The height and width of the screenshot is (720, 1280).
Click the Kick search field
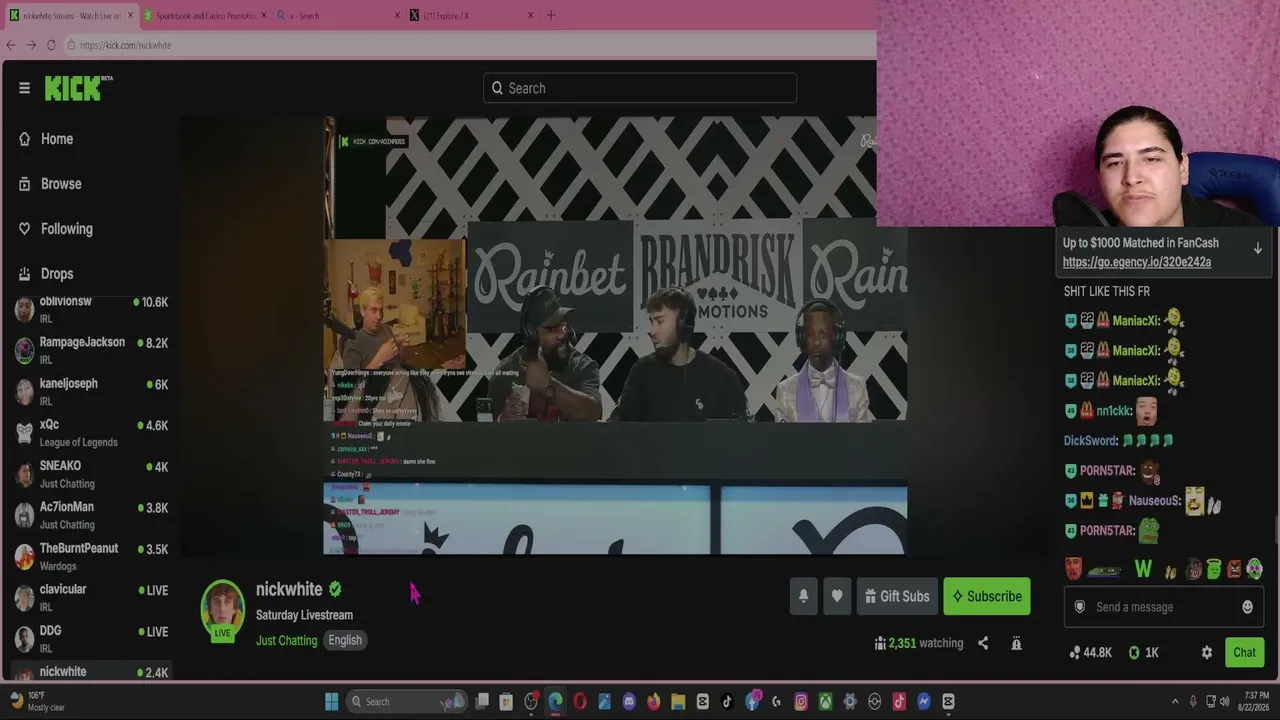(x=640, y=88)
